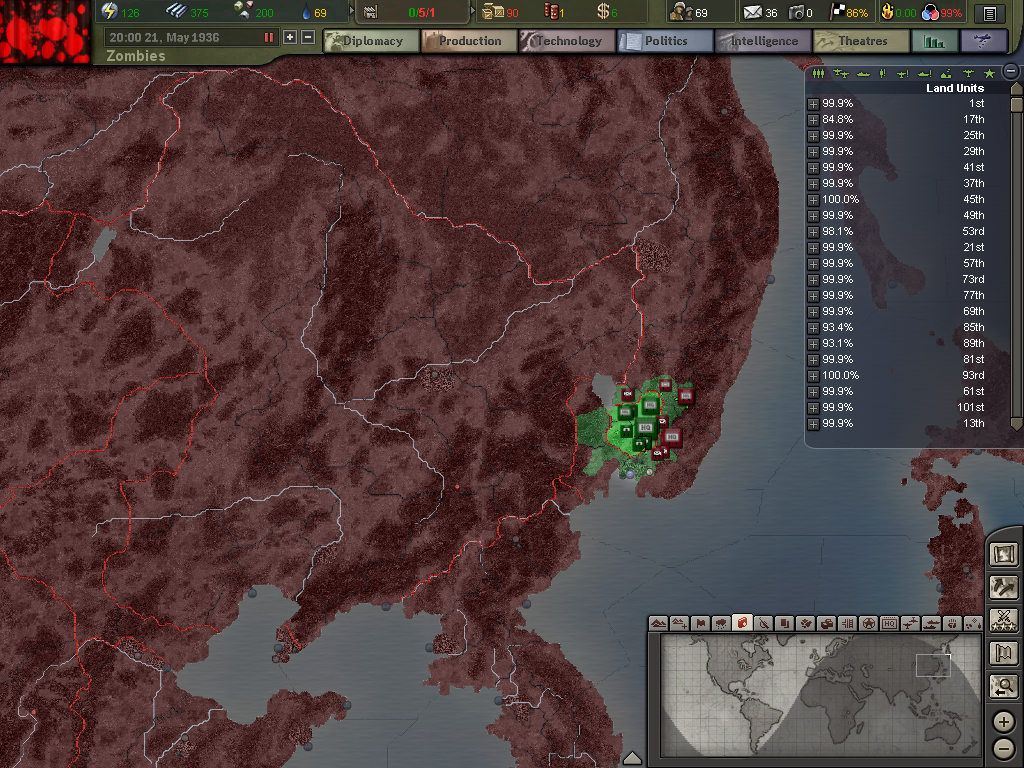This screenshot has width=1024, height=768.
Task: Click the money dollar sign icon
Action: (603, 11)
